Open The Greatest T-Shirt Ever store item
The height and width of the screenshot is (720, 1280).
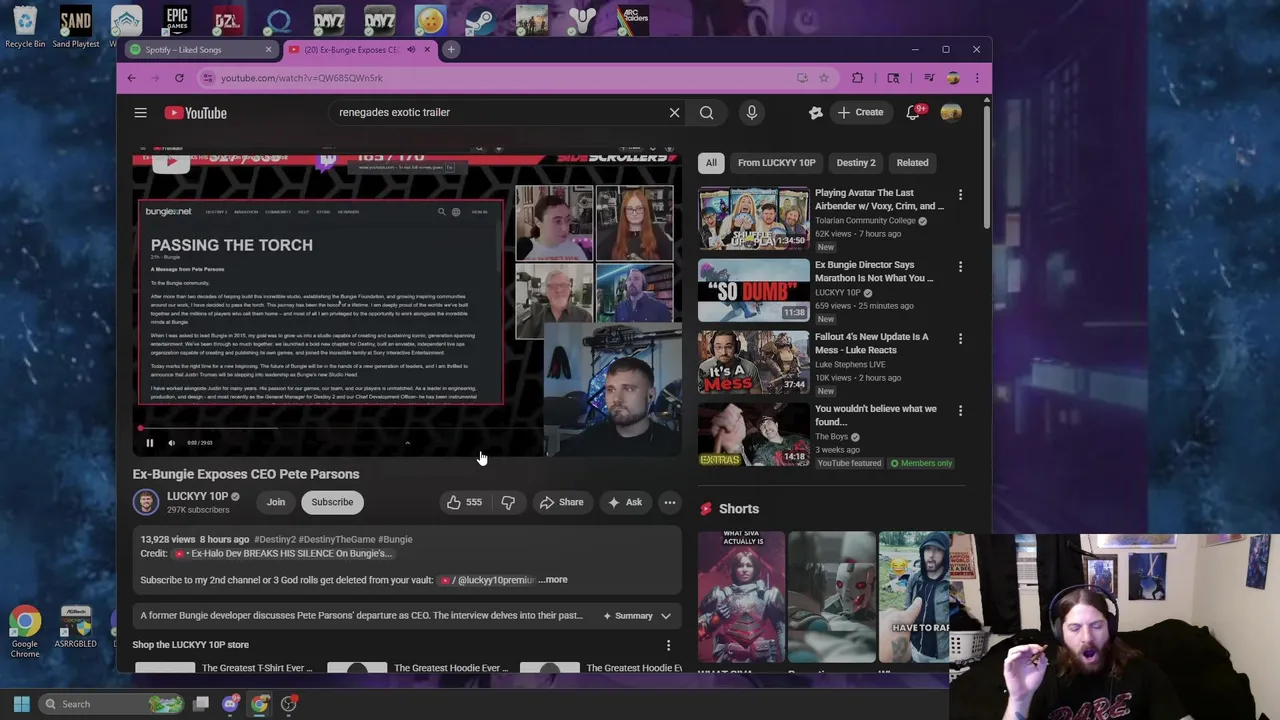(257, 668)
